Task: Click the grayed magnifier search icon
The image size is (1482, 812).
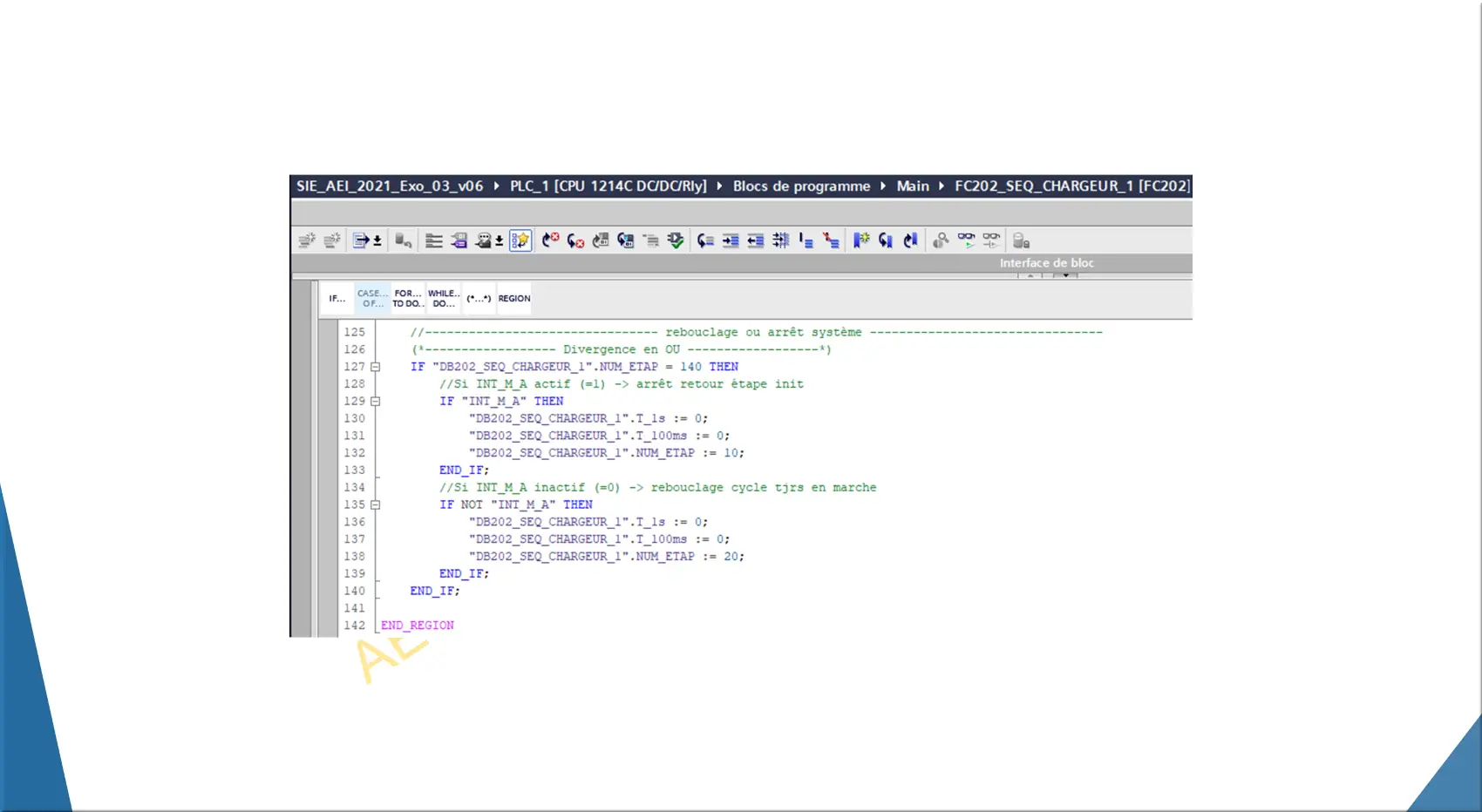Action: click(x=941, y=240)
